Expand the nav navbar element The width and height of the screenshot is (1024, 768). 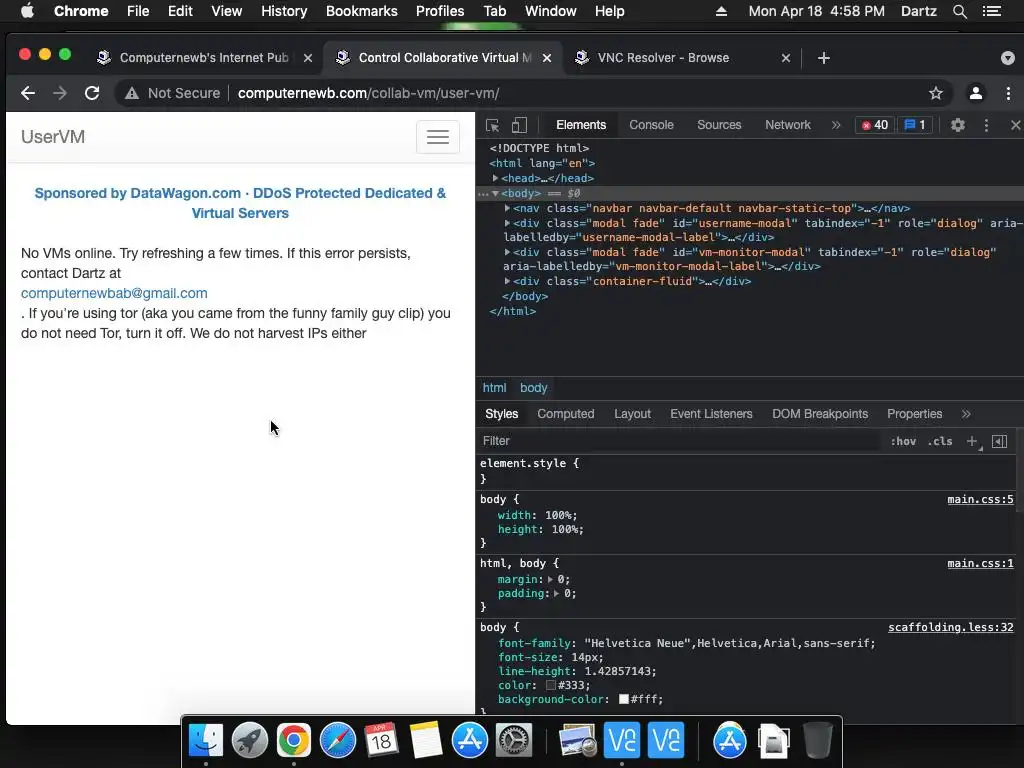click(x=507, y=208)
